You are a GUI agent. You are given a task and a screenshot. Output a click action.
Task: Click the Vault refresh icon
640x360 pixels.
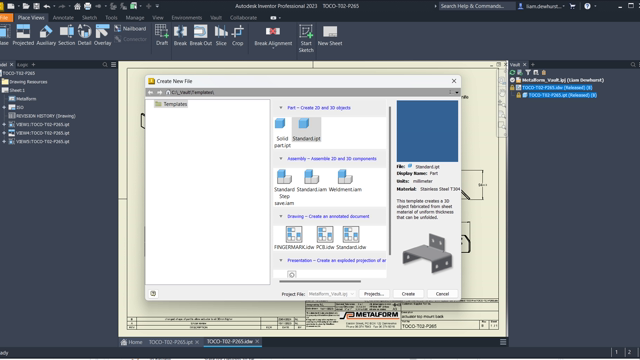click(x=512, y=72)
